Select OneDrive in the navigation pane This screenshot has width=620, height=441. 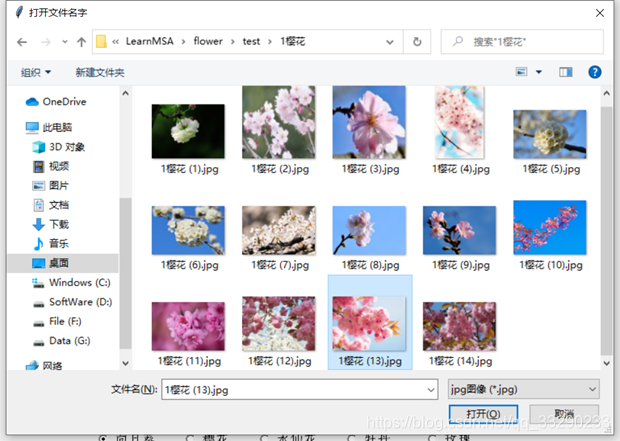56,102
